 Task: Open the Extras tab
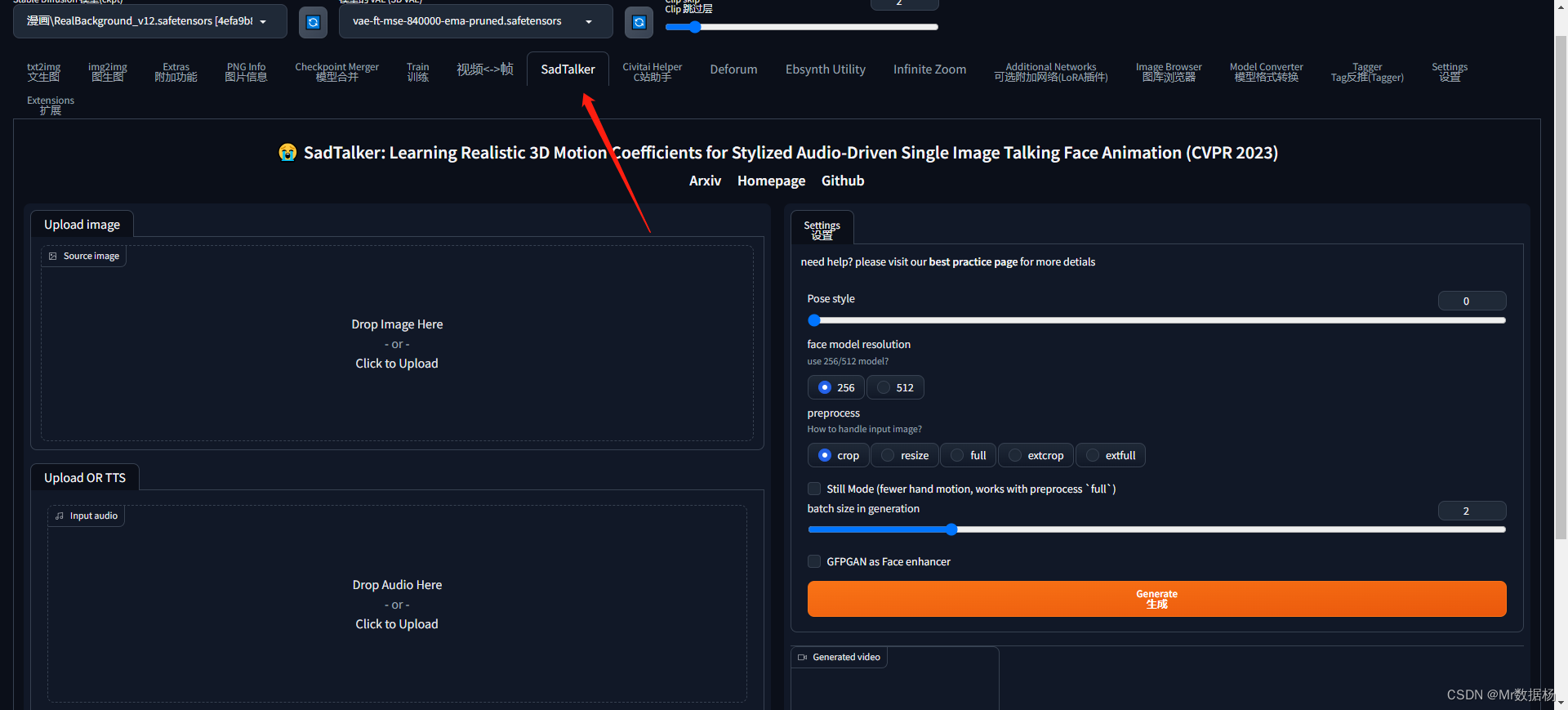pyautogui.click(x=176, y=72)
